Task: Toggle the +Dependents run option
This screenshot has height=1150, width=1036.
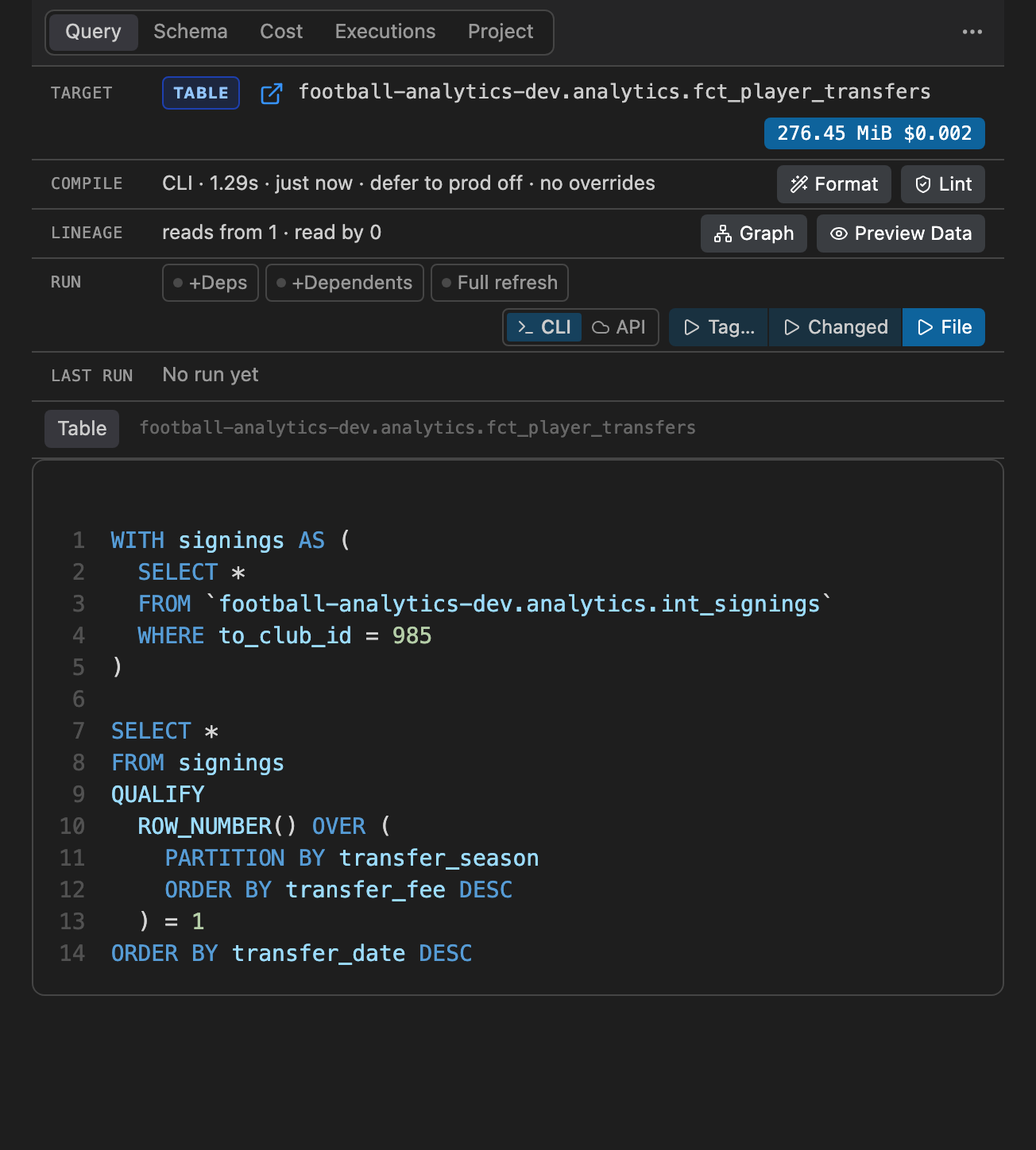Action: click(345, 283)
